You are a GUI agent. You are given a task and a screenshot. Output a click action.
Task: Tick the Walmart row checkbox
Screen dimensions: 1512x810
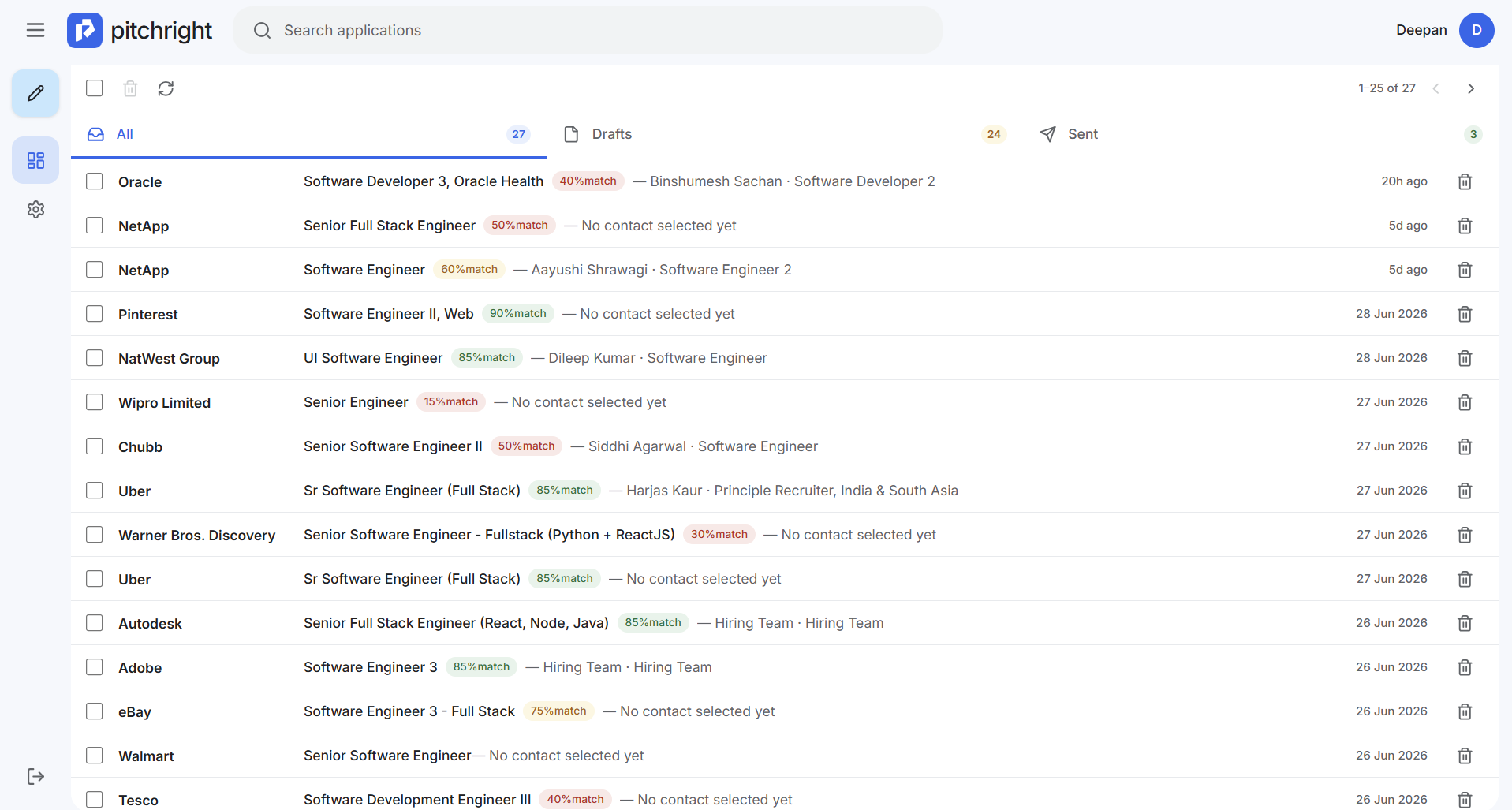[x=95, y=756]
